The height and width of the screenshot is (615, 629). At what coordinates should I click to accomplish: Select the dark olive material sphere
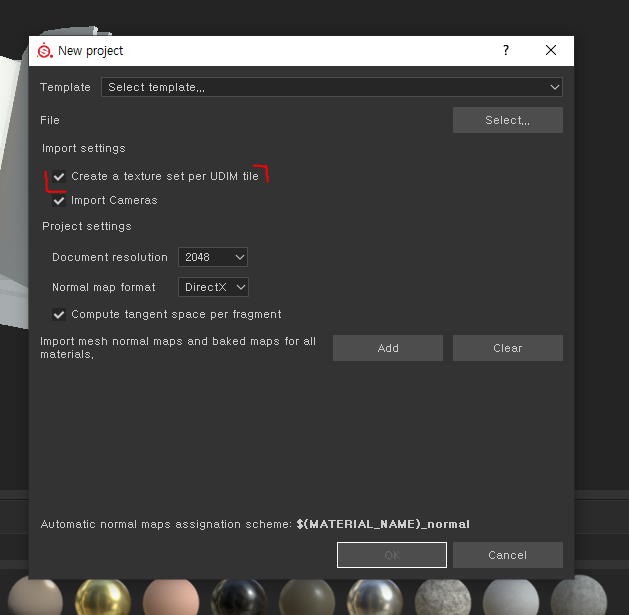click(x=307, y=598)
